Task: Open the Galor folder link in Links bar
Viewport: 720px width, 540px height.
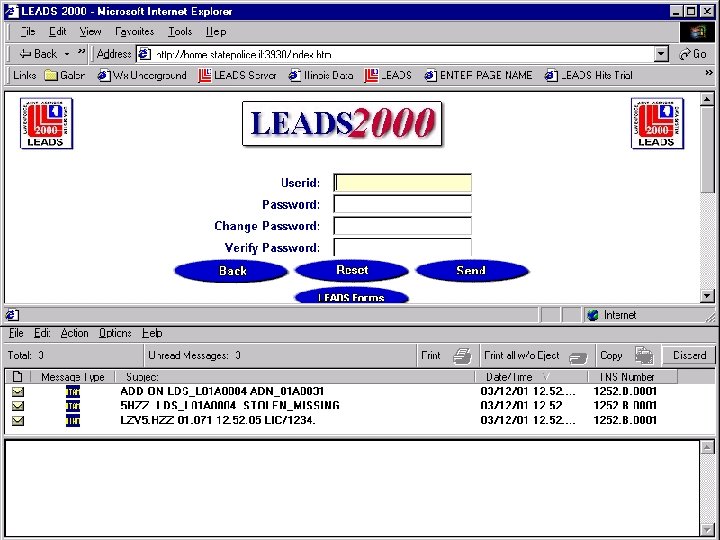Action: pos(65,75)
